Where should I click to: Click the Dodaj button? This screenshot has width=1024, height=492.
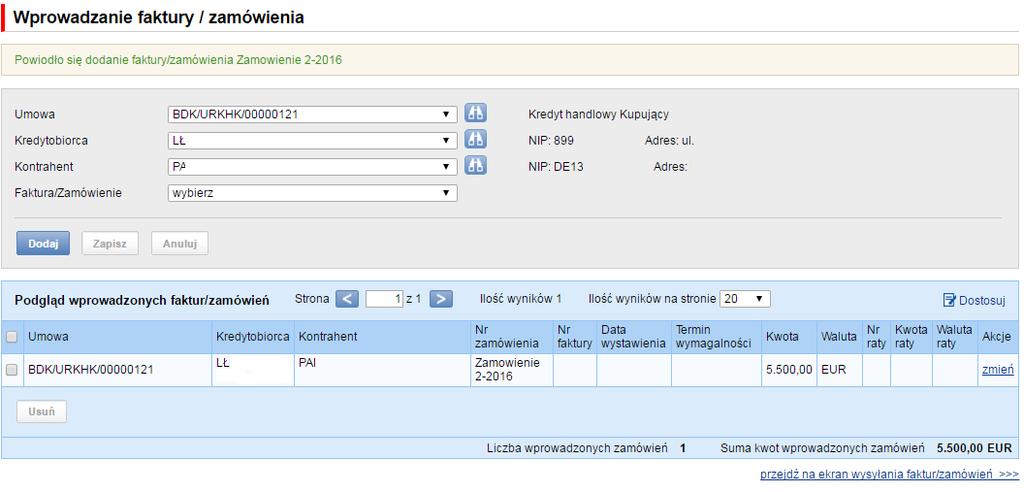pyautogui.click(x=43, y=243)
